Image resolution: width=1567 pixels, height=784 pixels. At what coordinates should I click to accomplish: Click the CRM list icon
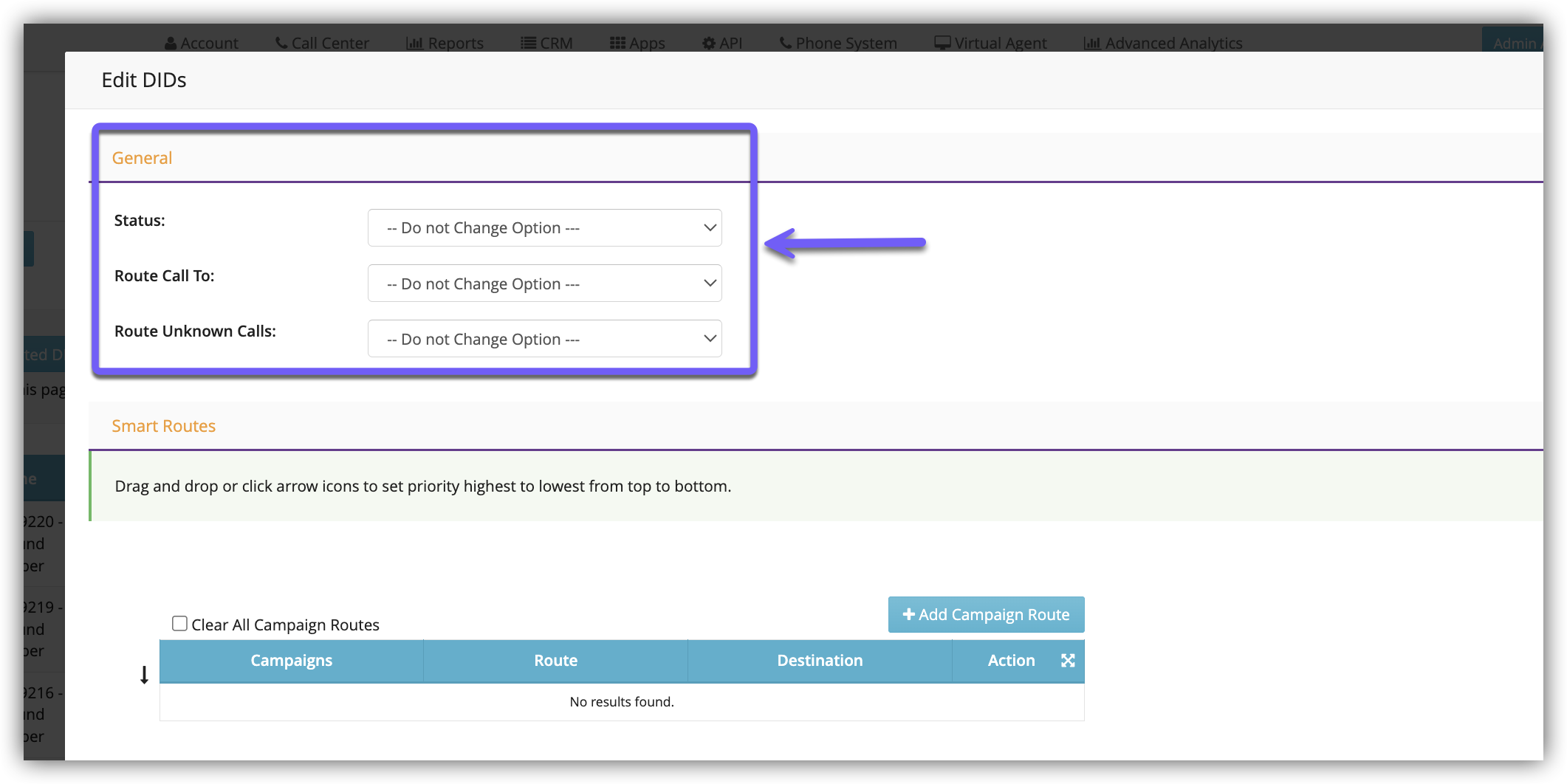coord(528,43)
